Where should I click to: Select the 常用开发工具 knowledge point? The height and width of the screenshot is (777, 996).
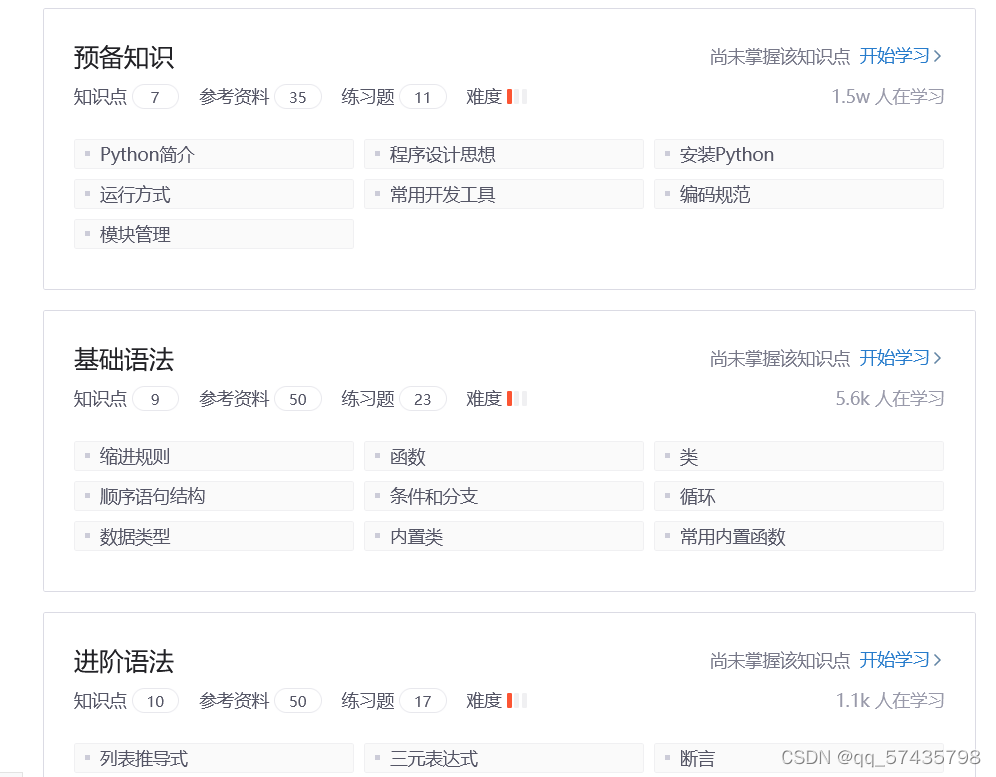point(503,194)
